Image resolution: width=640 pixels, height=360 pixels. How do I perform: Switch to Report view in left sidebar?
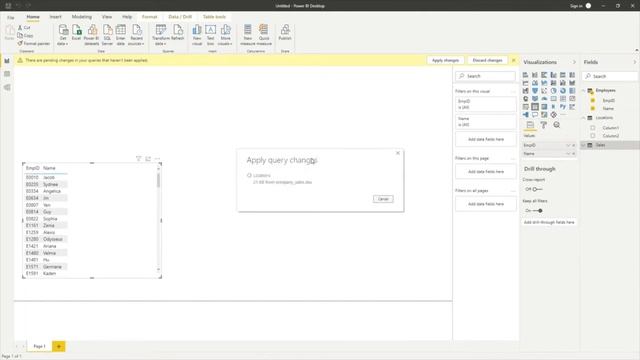7,61
